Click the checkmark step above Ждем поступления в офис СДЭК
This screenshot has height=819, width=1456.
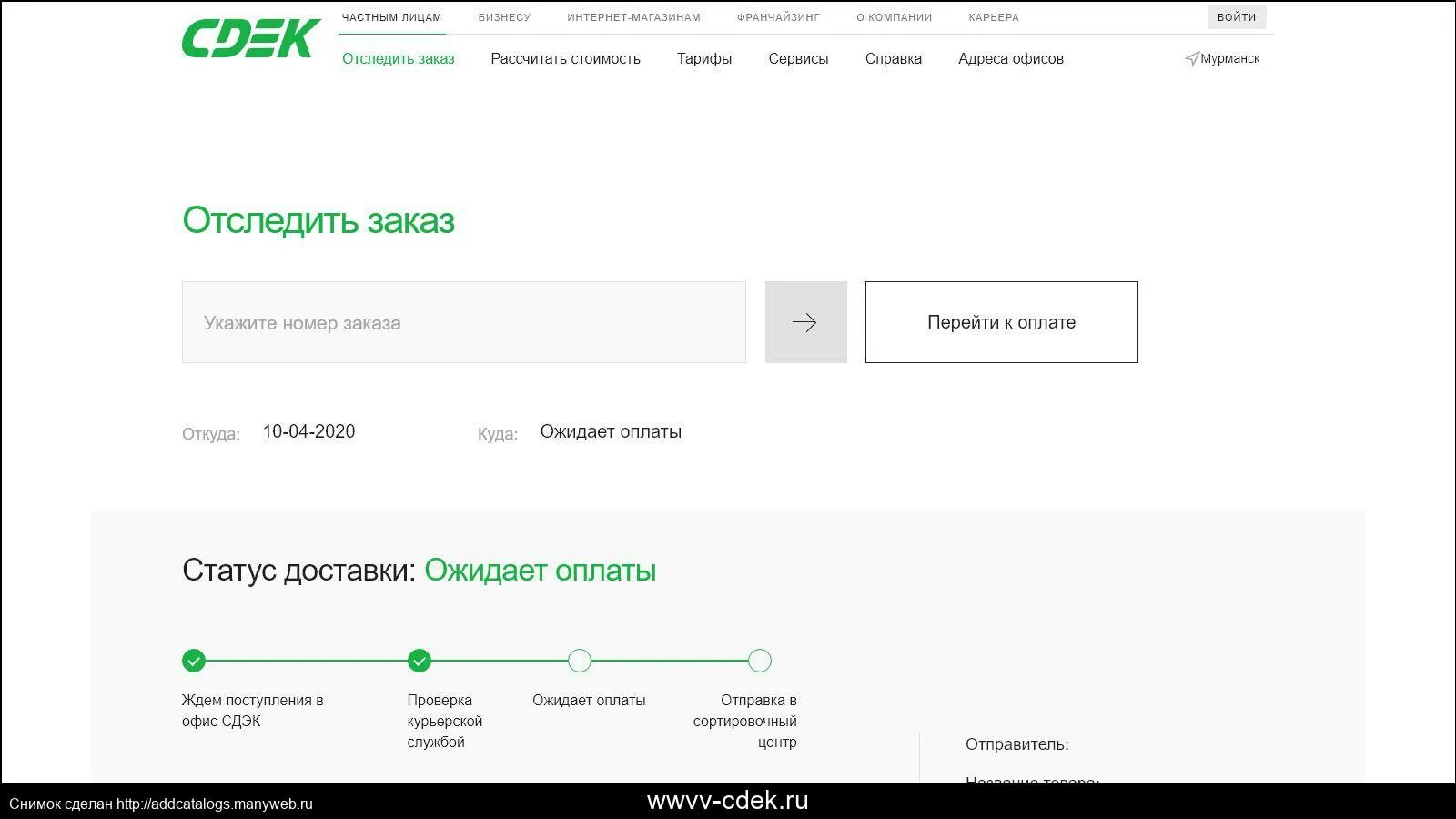tap(194, 661)
